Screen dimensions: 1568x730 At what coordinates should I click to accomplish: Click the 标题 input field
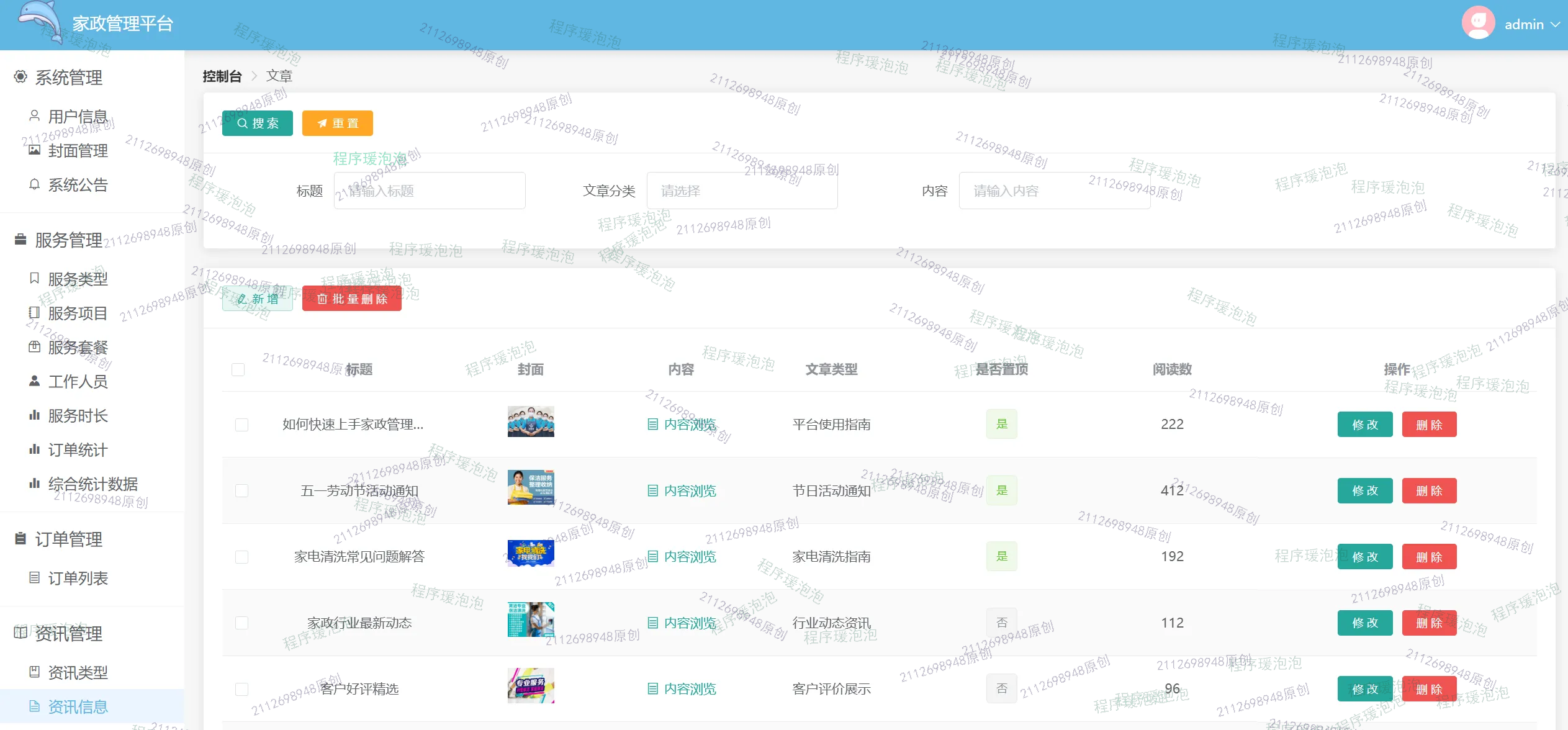coord(430,191)
